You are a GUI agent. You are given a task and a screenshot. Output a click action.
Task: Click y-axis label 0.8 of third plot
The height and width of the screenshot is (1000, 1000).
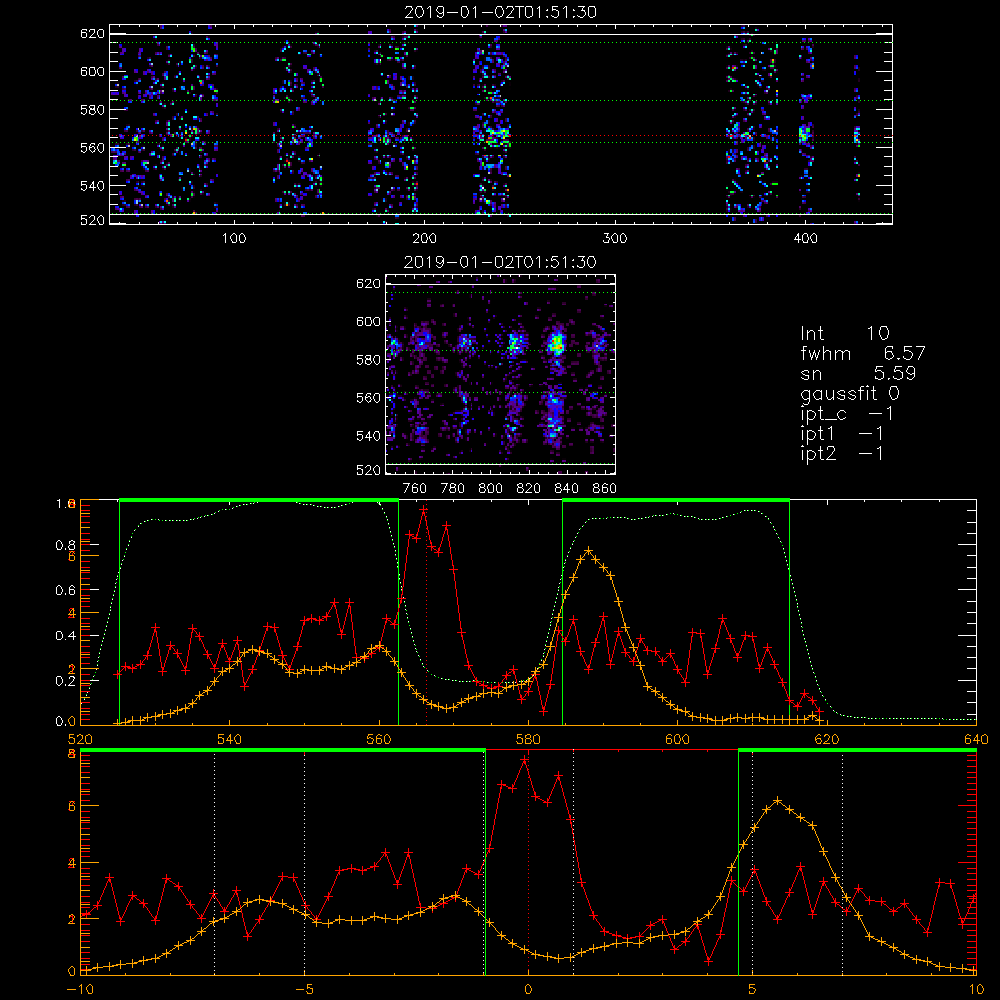[65, 545]
